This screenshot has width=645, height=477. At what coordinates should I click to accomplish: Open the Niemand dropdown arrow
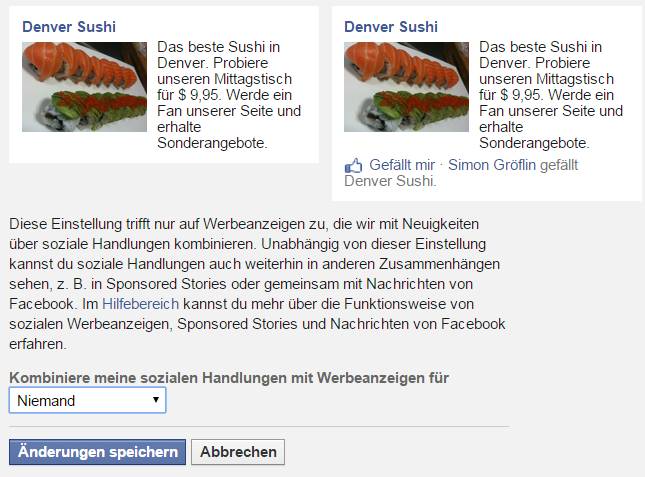click(x=156, y=400)
